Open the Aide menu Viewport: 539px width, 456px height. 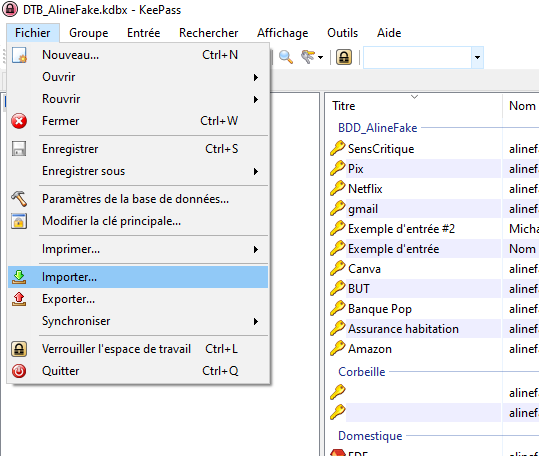pos(389,33)
